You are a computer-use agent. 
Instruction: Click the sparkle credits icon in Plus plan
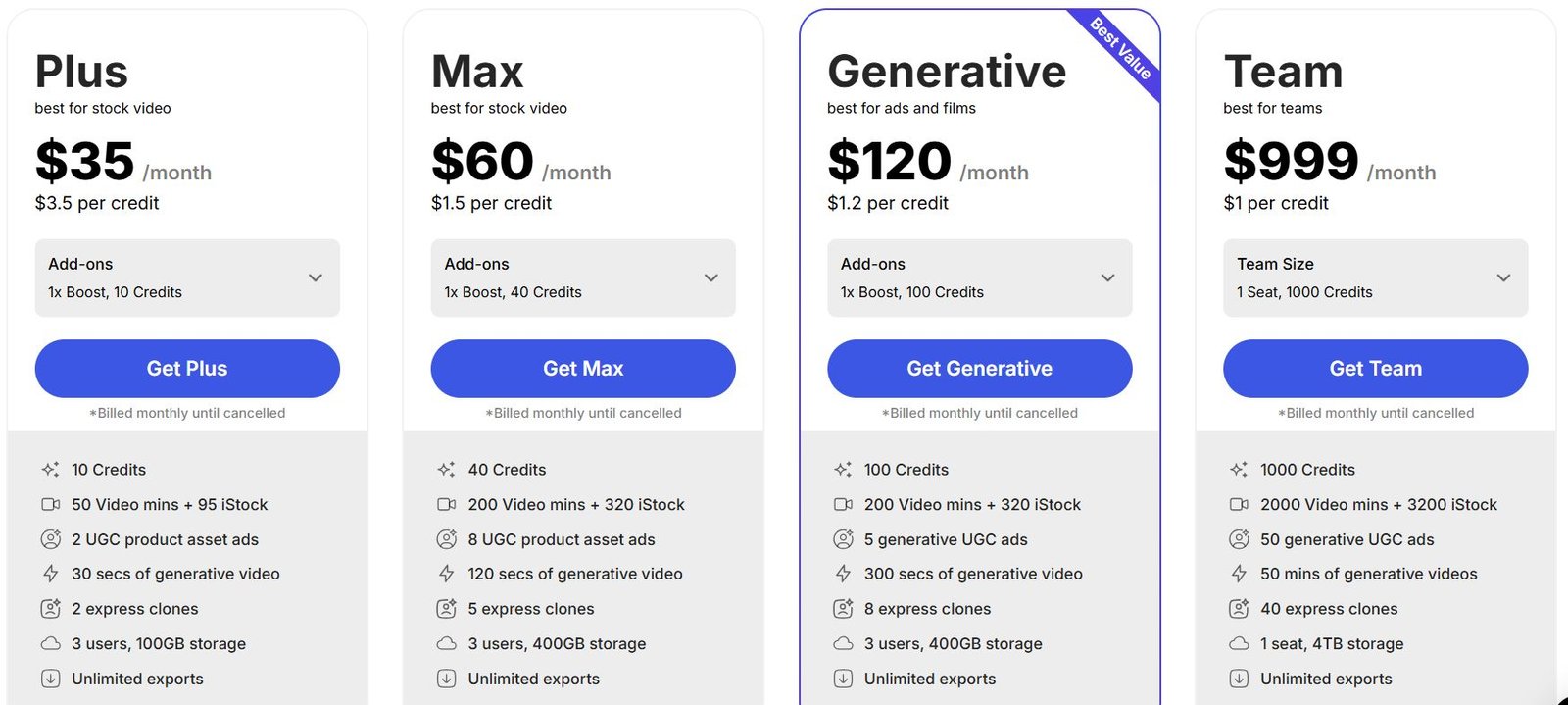[50, 470]
